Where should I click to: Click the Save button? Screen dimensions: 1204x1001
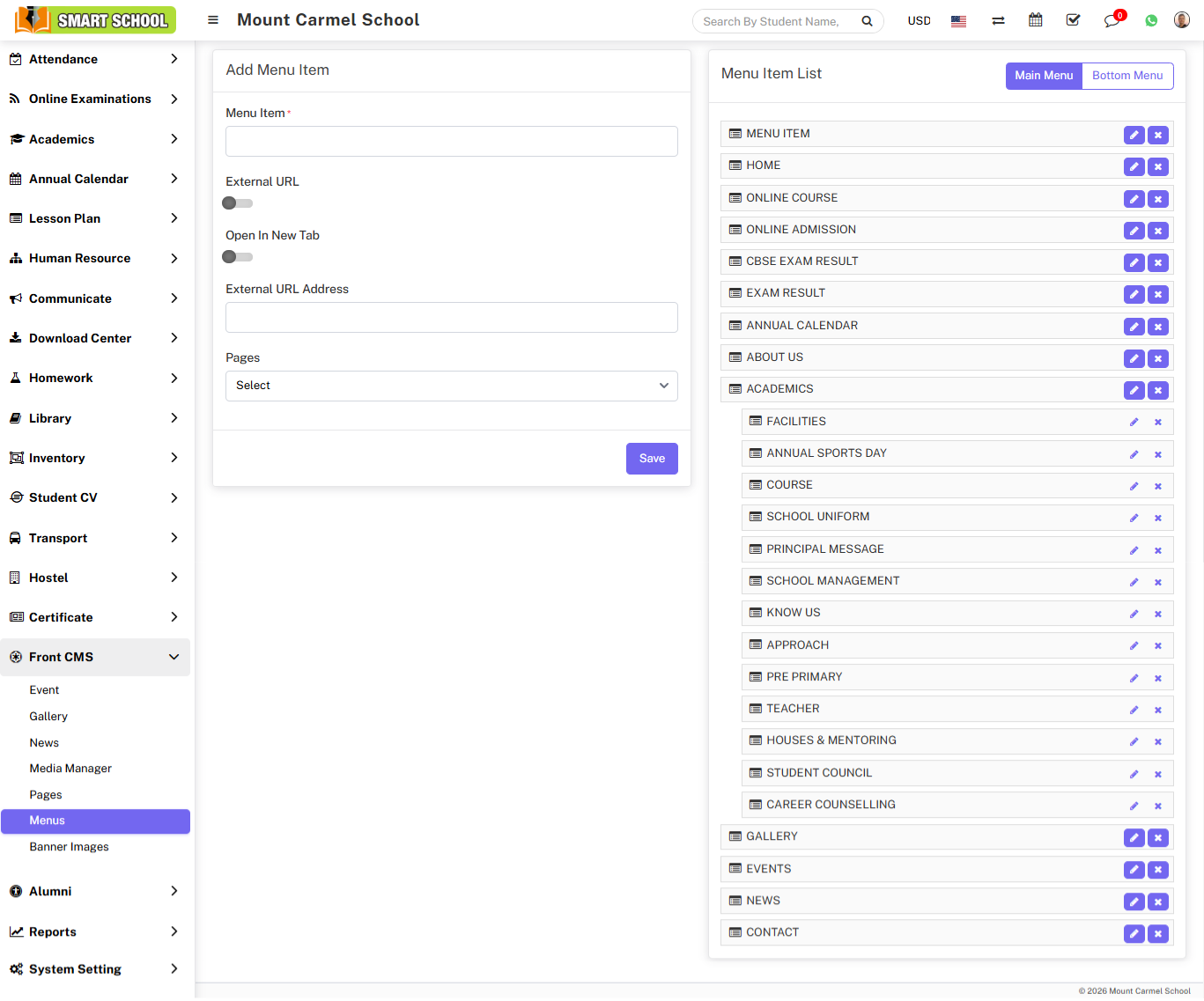point(651,459)
